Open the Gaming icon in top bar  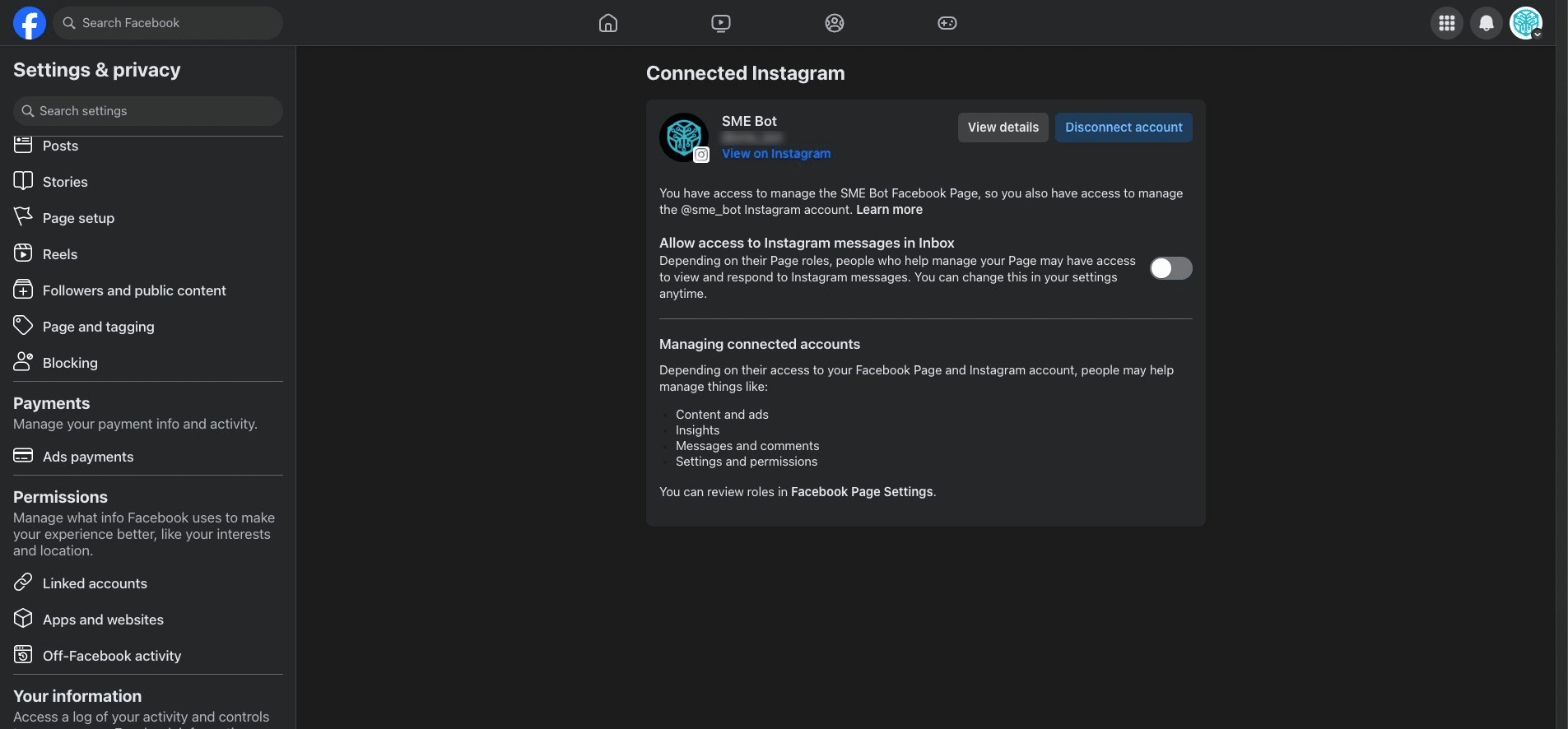pyautogui.click(x=947, y=23)
